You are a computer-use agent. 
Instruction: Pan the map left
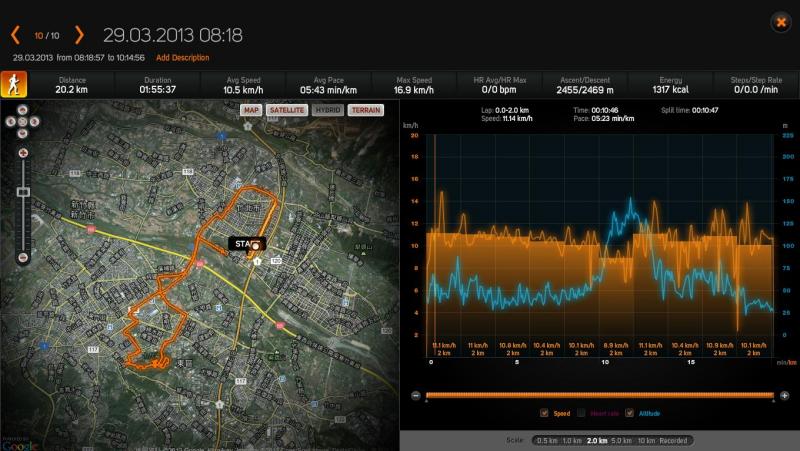[x=11, y=121]
